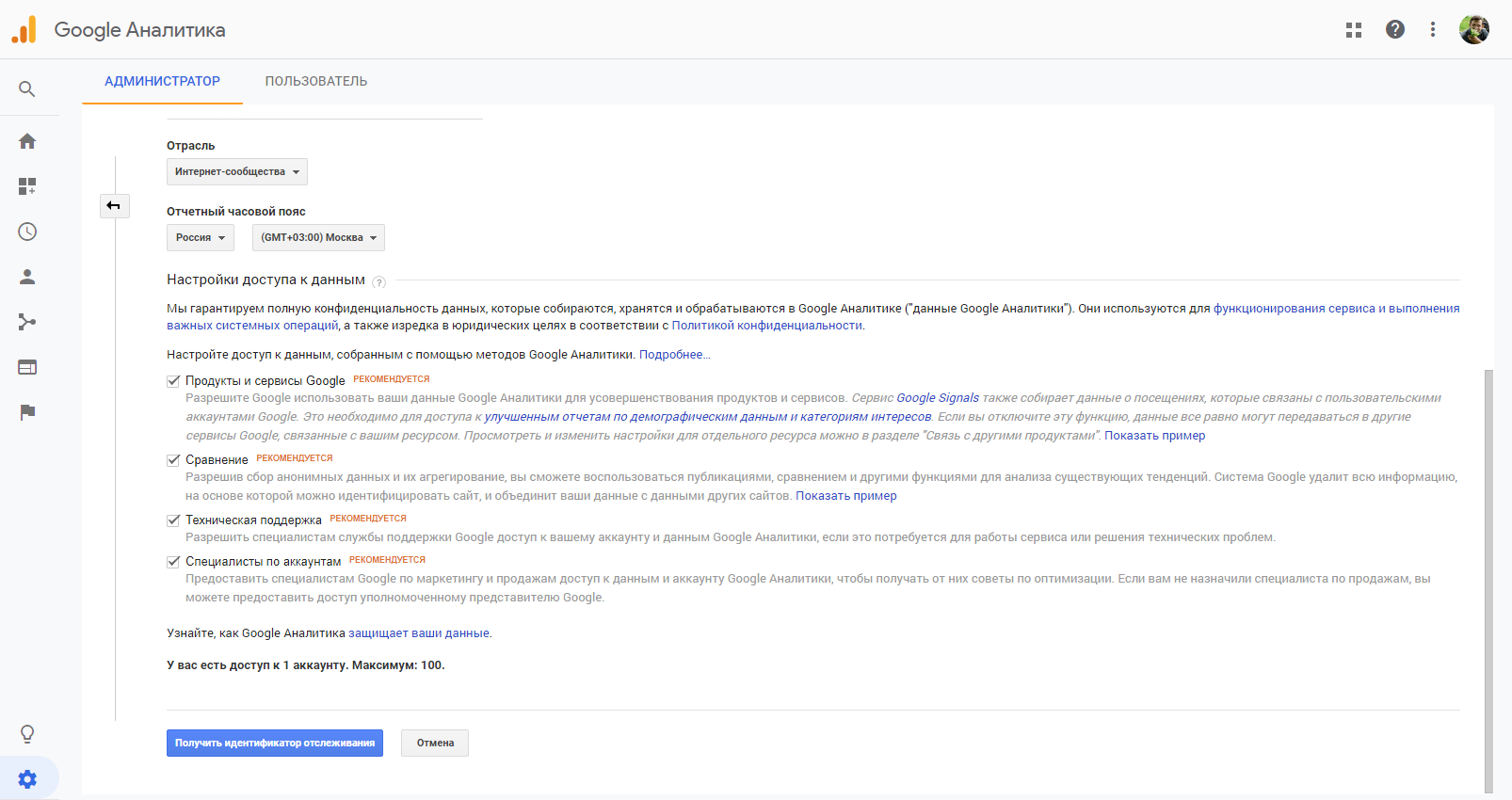Viewport: 1512px width, 800px height.
Task: Open the Google apps grid icon
Action: (1354, 30)
